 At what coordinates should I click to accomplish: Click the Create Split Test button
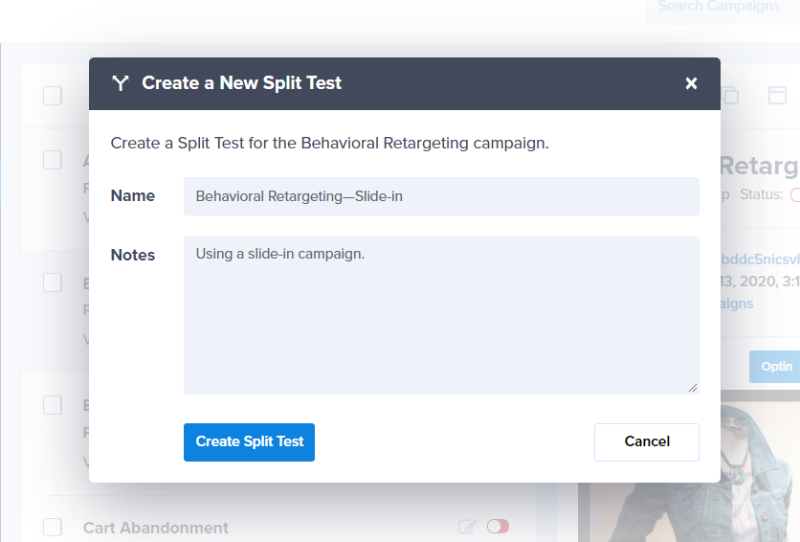point(249,442)
